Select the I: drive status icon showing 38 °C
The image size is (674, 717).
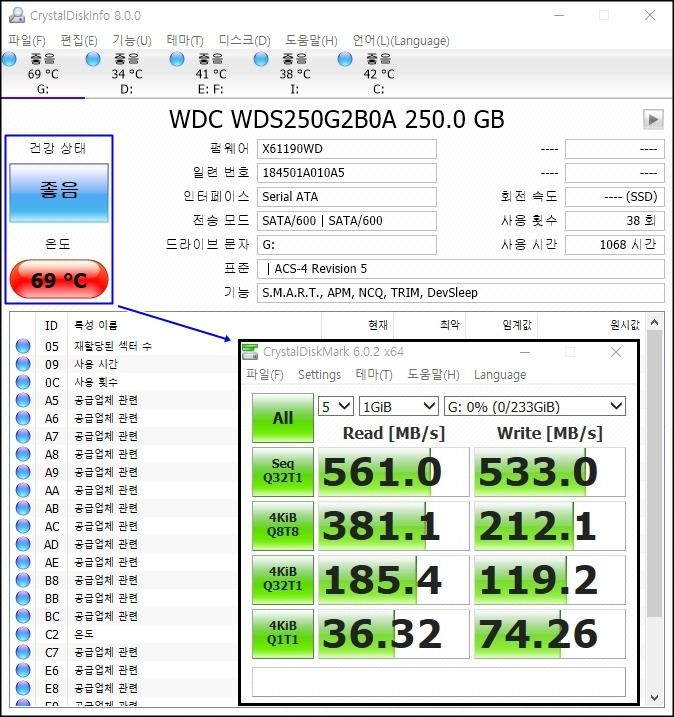pyautogui.click(x=261, y=59)
